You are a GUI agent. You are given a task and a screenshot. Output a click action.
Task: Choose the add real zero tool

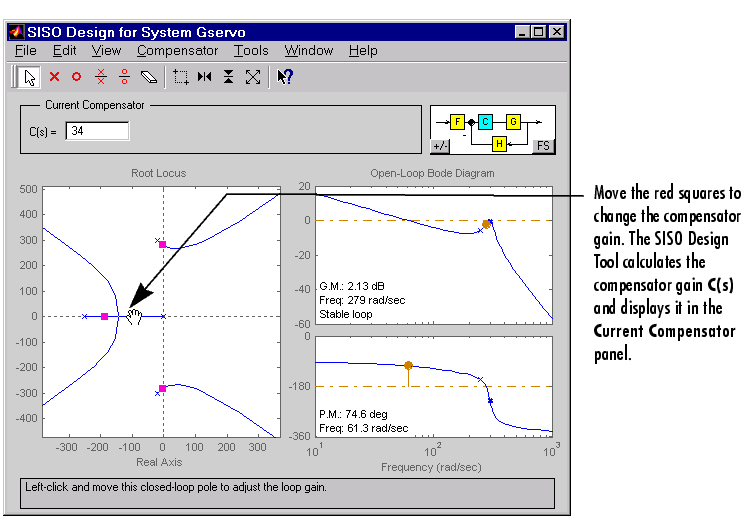click(x=76, y=76)
